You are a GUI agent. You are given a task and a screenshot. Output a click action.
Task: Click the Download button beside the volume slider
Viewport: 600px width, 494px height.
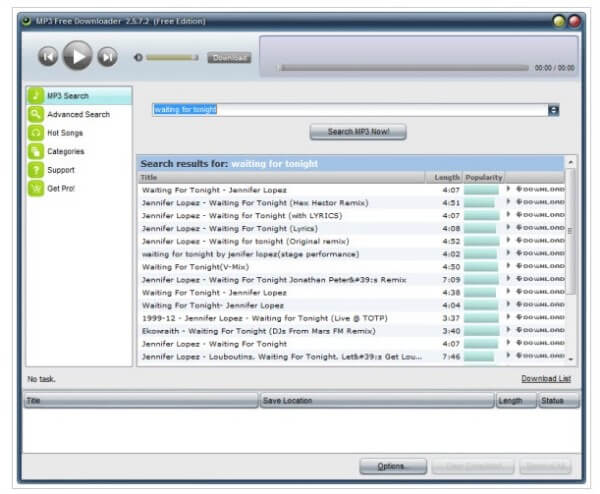point(229,58)
